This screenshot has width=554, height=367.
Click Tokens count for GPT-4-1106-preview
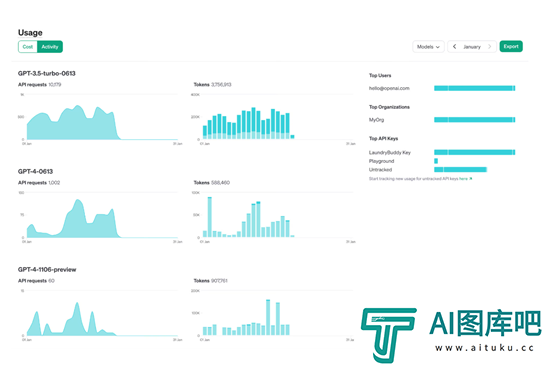coord(219,281)
